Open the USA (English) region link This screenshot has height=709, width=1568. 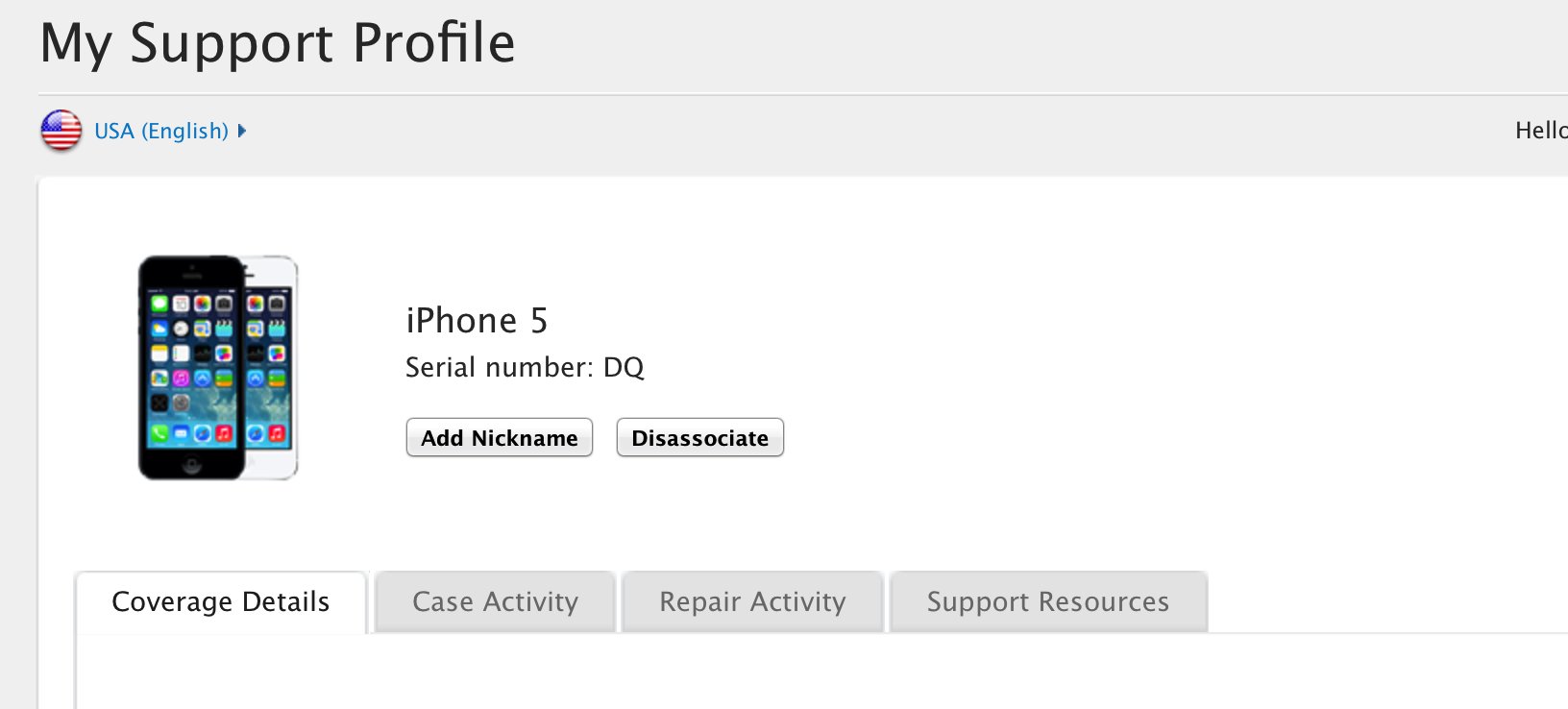(161, 131)
